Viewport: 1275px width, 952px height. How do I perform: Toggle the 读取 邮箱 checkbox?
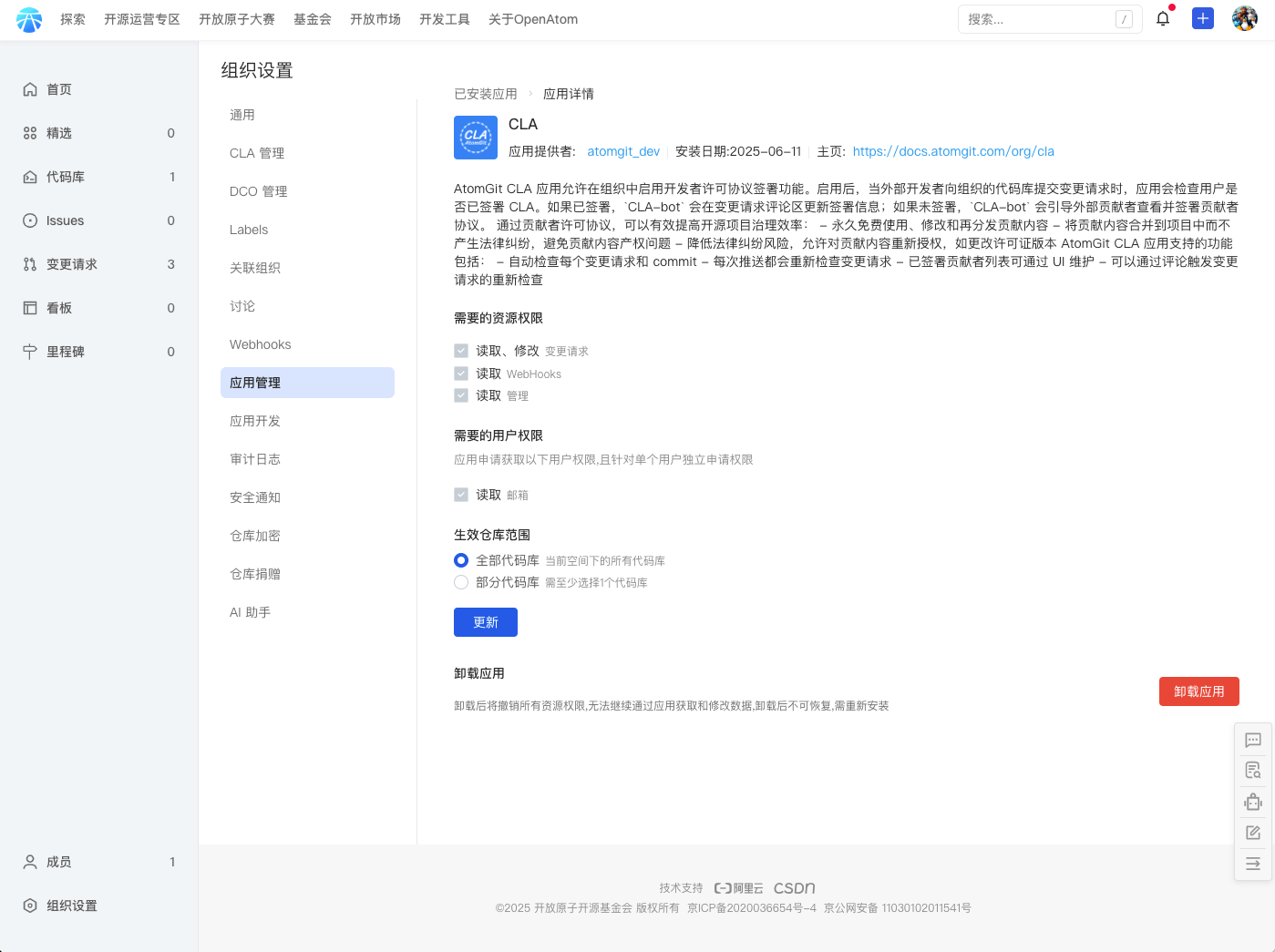coord(461,495)
